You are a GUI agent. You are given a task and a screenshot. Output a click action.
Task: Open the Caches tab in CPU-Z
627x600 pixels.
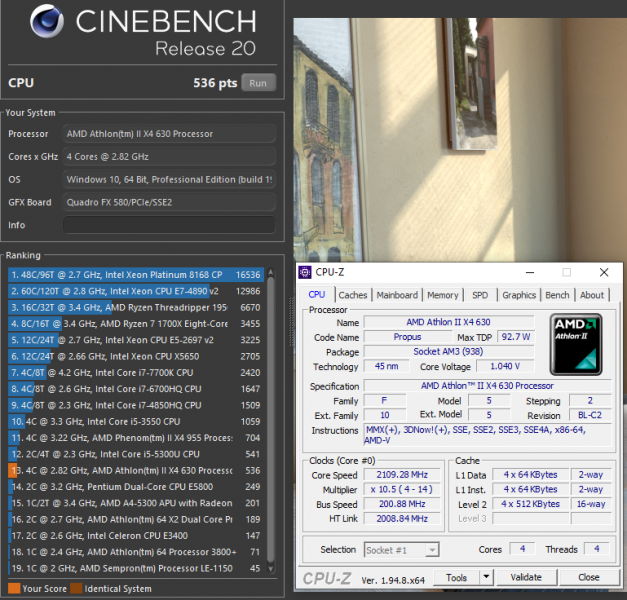[x=353, y=295]
